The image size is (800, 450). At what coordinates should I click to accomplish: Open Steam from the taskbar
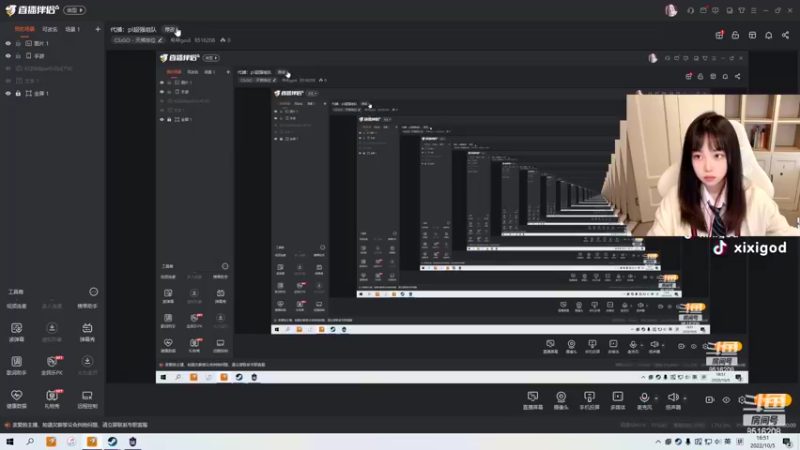(x=112, y=441)
